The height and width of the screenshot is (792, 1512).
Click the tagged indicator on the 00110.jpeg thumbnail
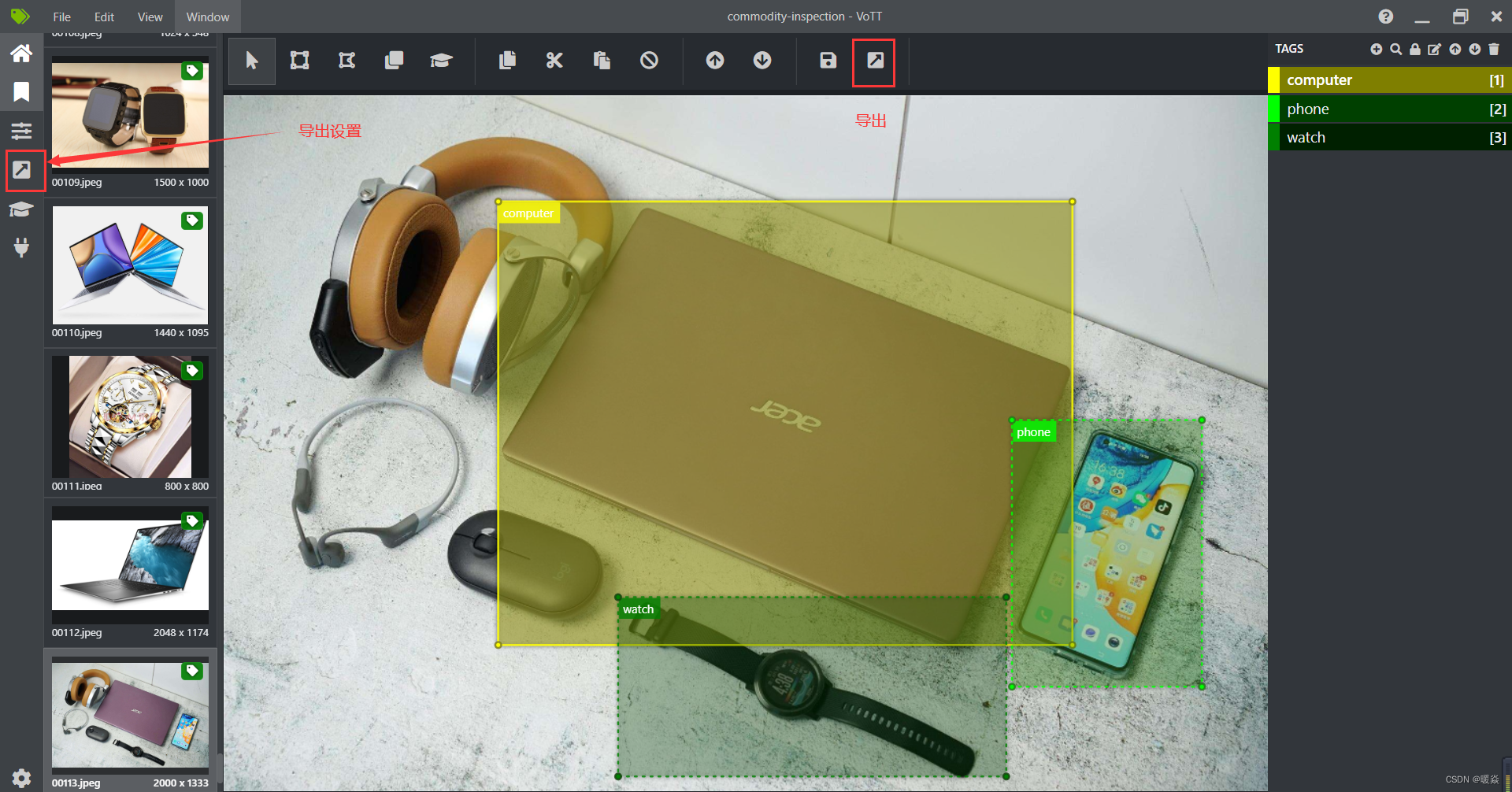192,220
